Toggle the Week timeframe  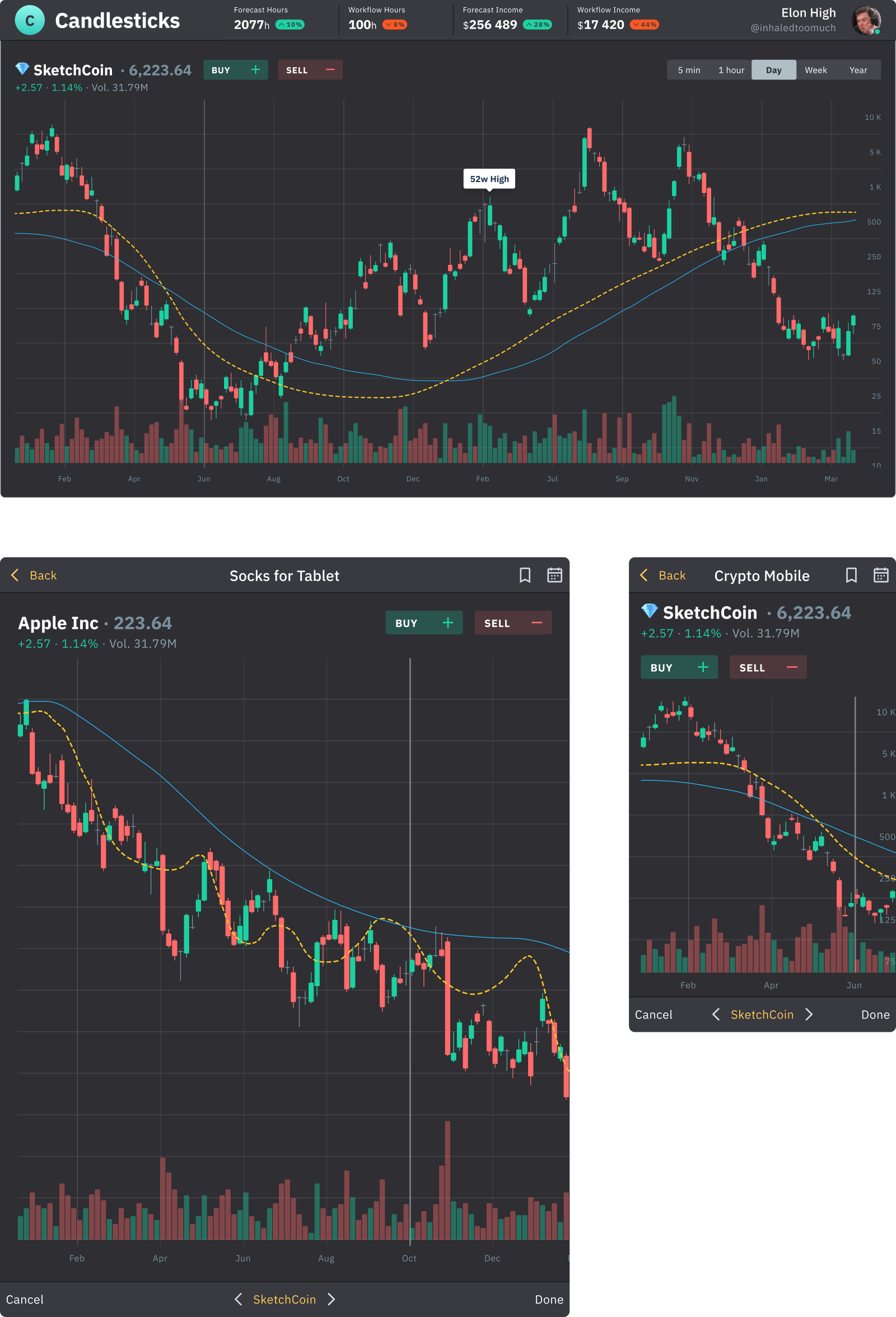point(815,69)
